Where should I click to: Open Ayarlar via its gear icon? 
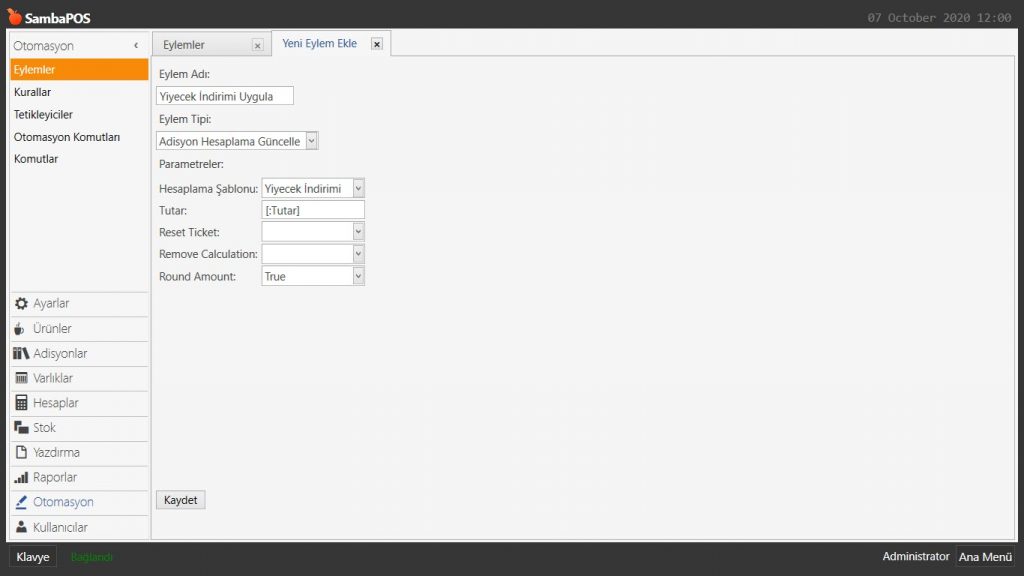tap(21, 304)
